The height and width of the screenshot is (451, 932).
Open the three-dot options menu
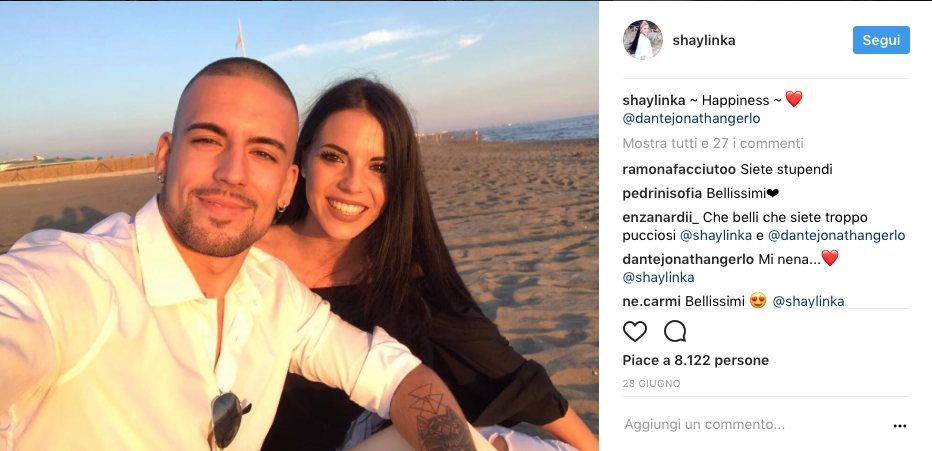pos(900,425)
